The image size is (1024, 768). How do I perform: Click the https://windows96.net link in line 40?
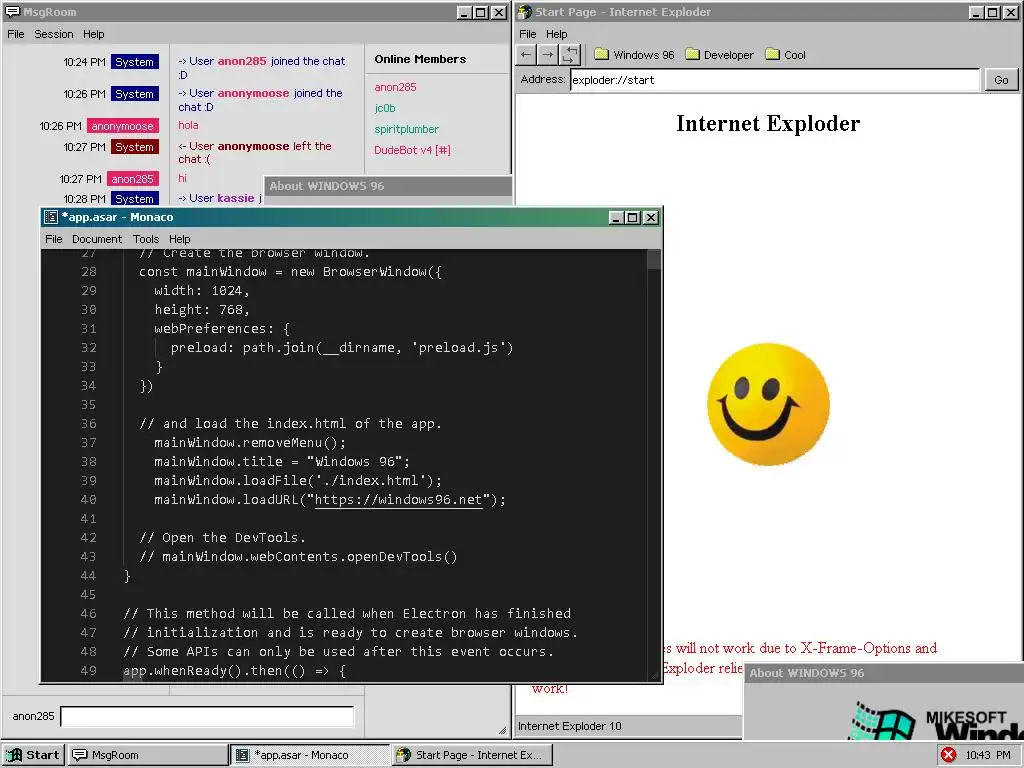[x=398, y=500]
